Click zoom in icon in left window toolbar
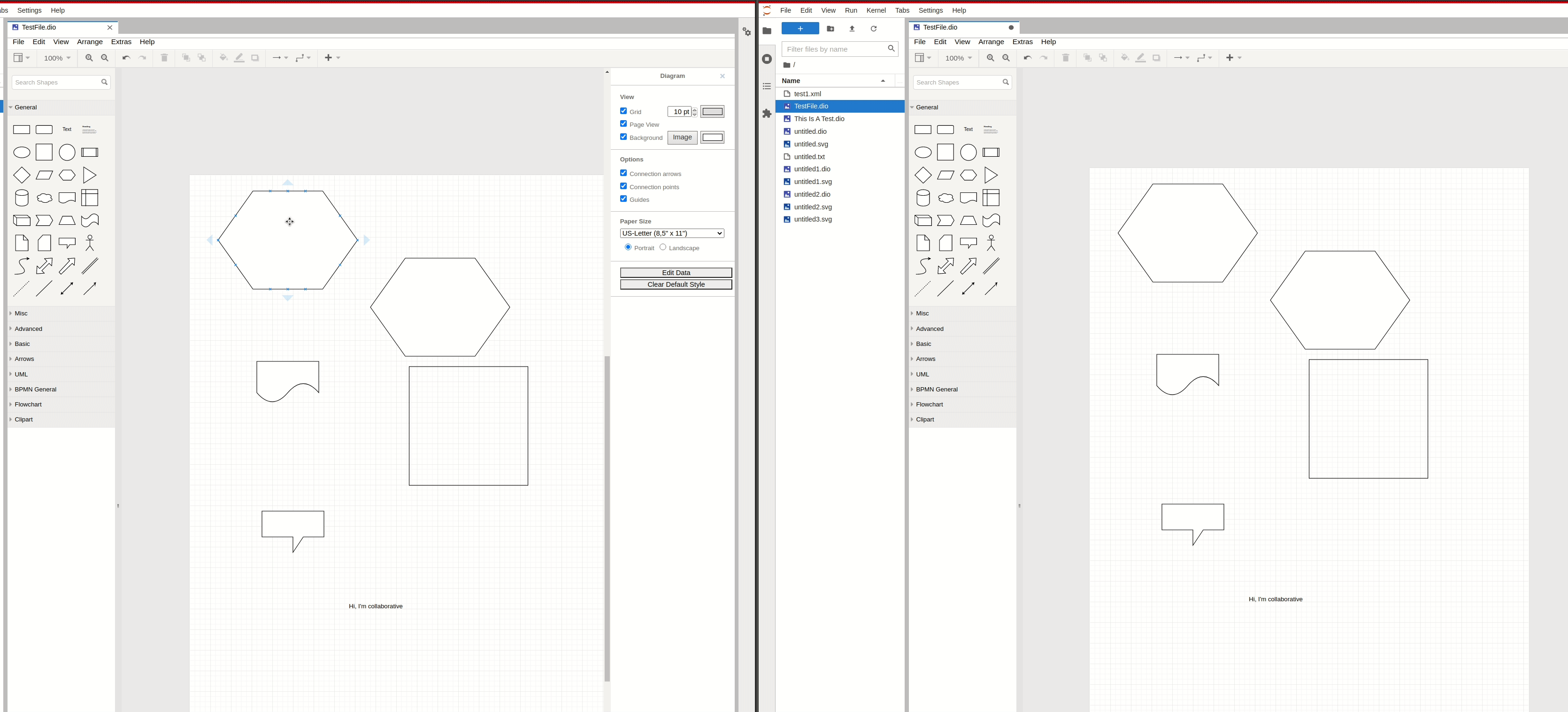Screen dimensions: 1568x712 coord(89,58)
